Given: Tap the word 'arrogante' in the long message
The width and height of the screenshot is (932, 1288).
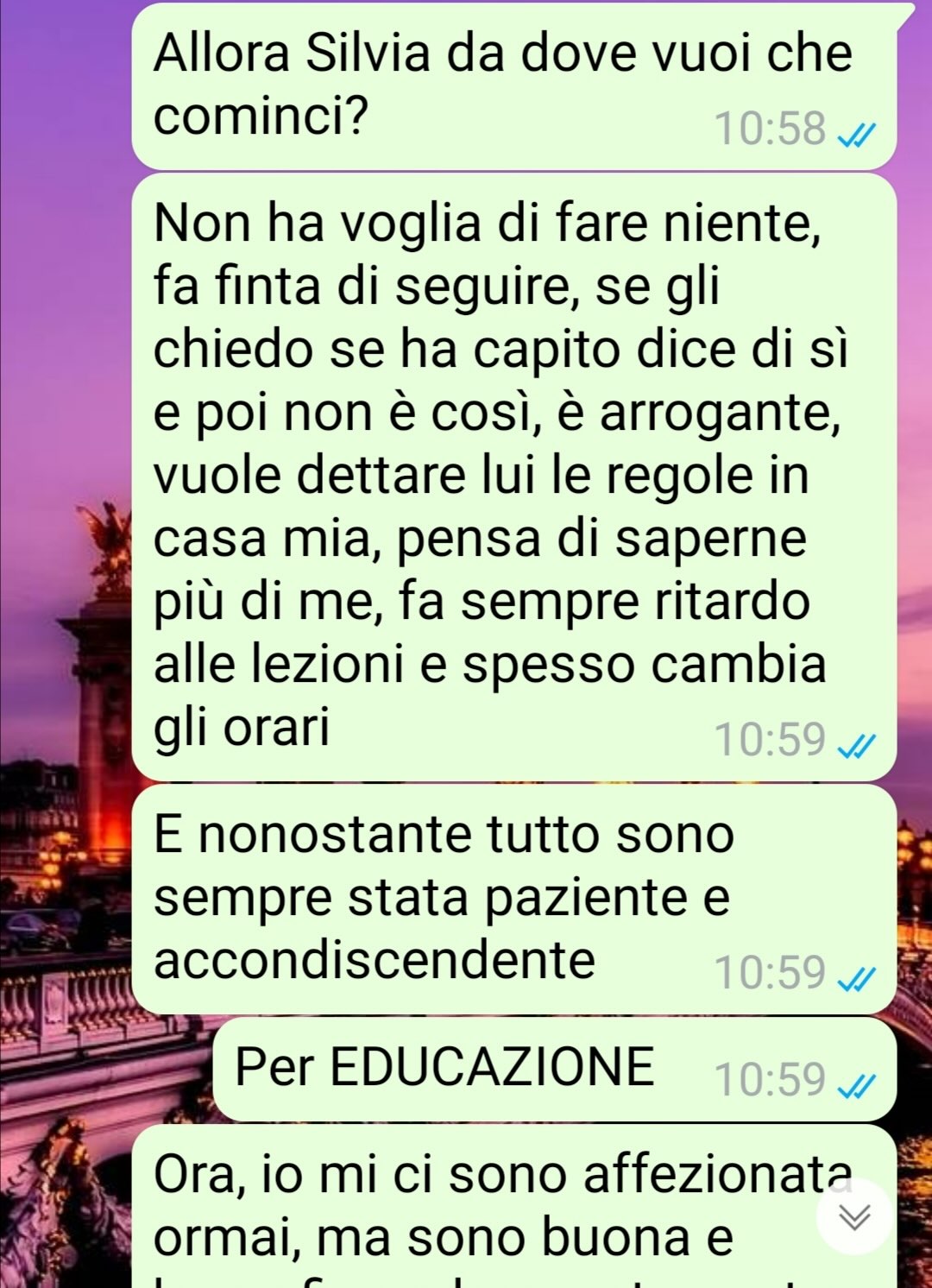Looking at the screenshot, I should coord(719,415).
